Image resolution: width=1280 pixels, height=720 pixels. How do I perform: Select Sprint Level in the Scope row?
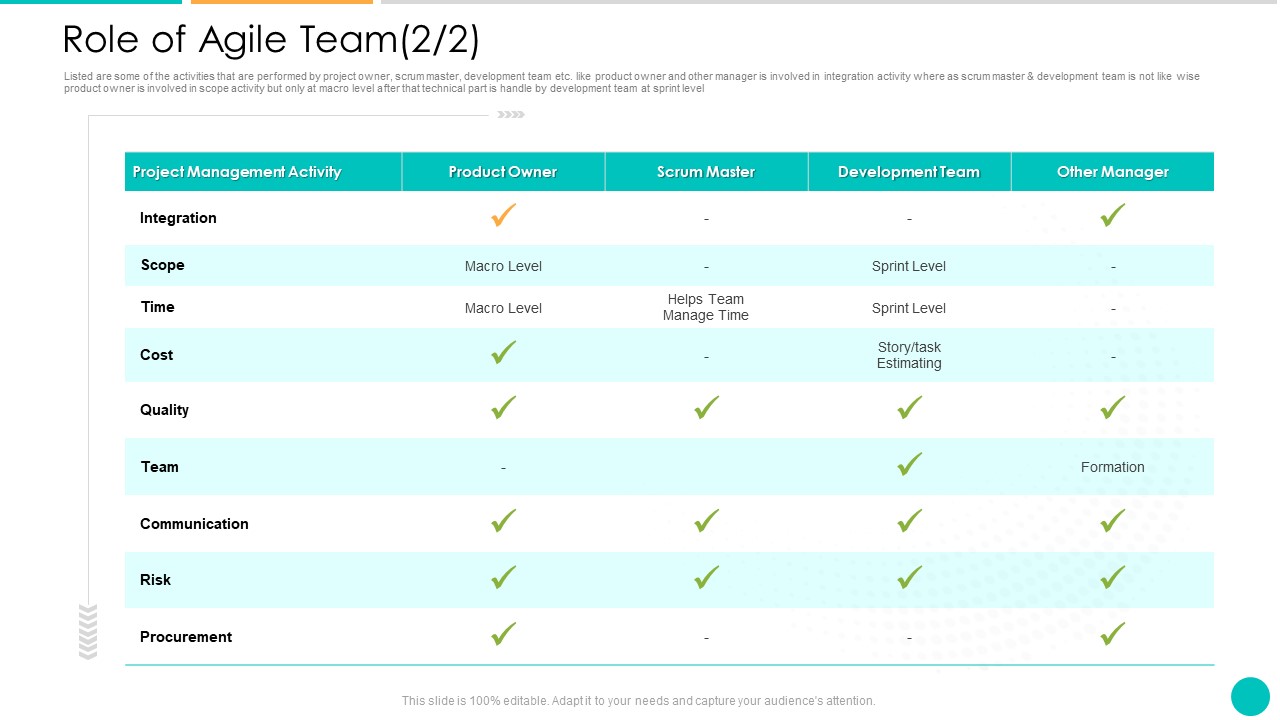(x=909, y=266)
